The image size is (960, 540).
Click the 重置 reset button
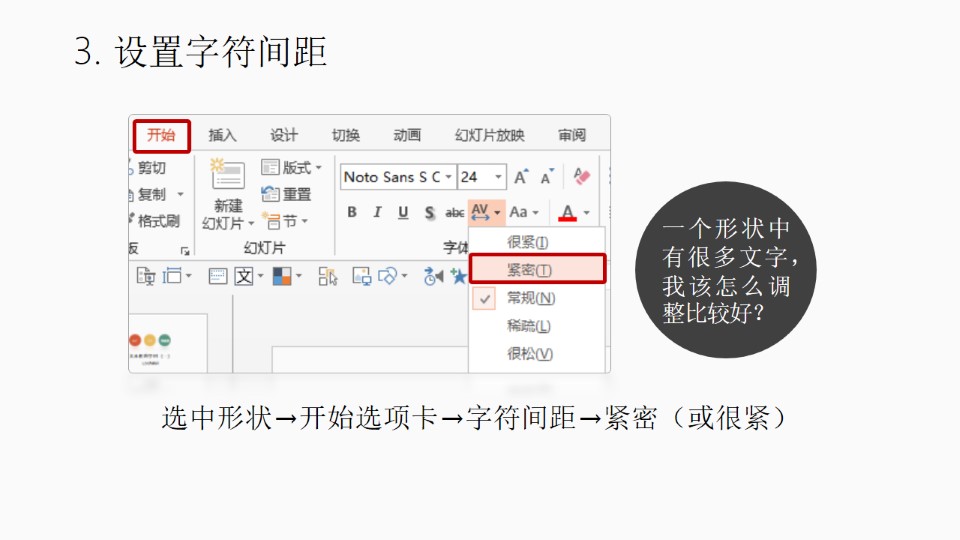tap(287, 194)
